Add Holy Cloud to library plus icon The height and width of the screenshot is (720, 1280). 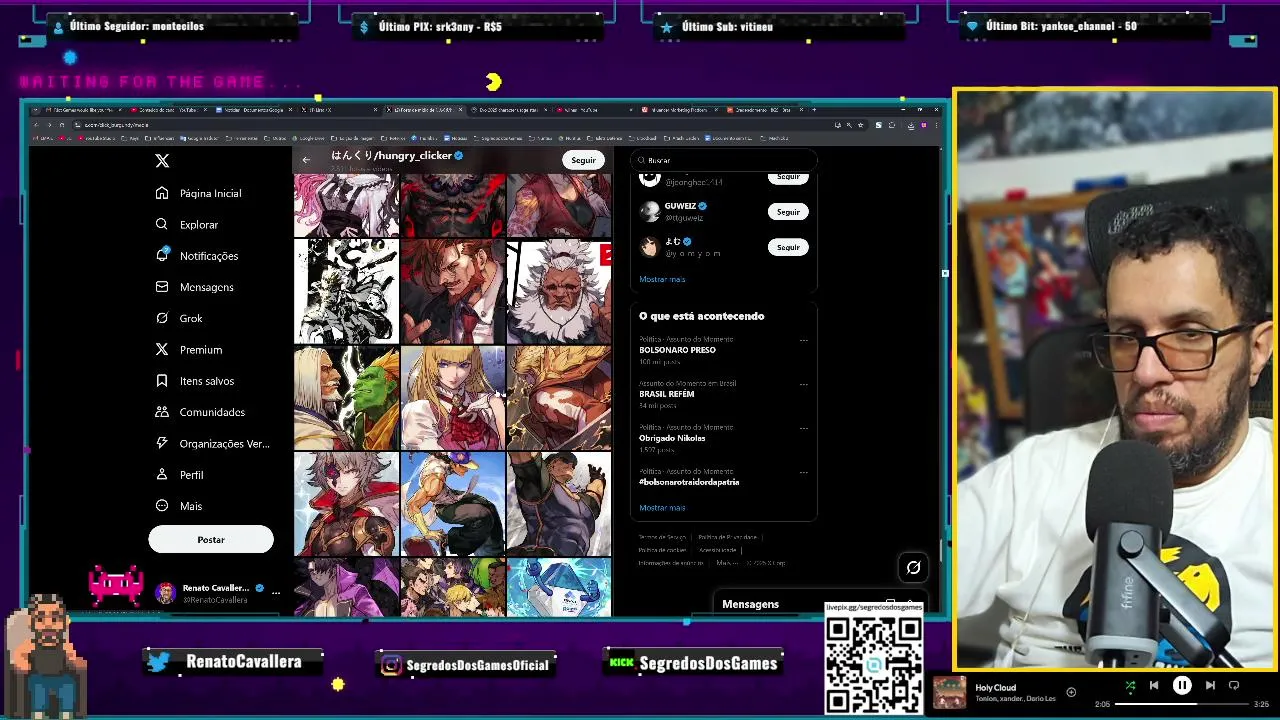1071,692
